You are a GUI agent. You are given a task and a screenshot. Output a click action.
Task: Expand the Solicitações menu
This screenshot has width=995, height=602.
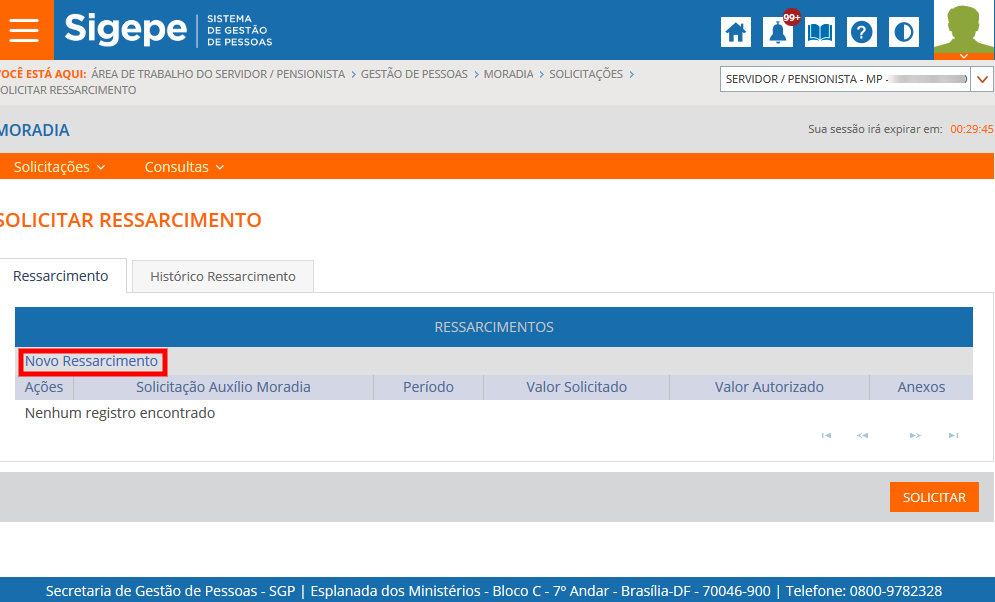(60, 167)
